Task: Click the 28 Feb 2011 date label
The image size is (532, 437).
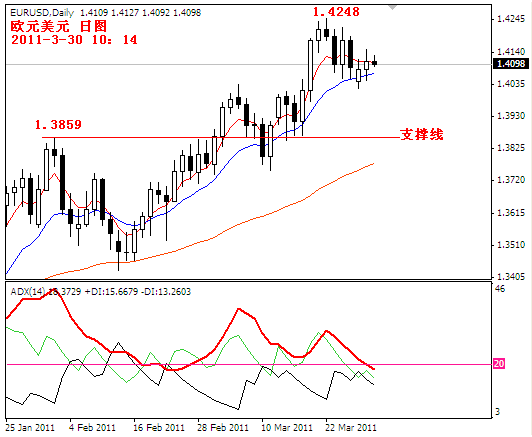Action: [223, 428]
